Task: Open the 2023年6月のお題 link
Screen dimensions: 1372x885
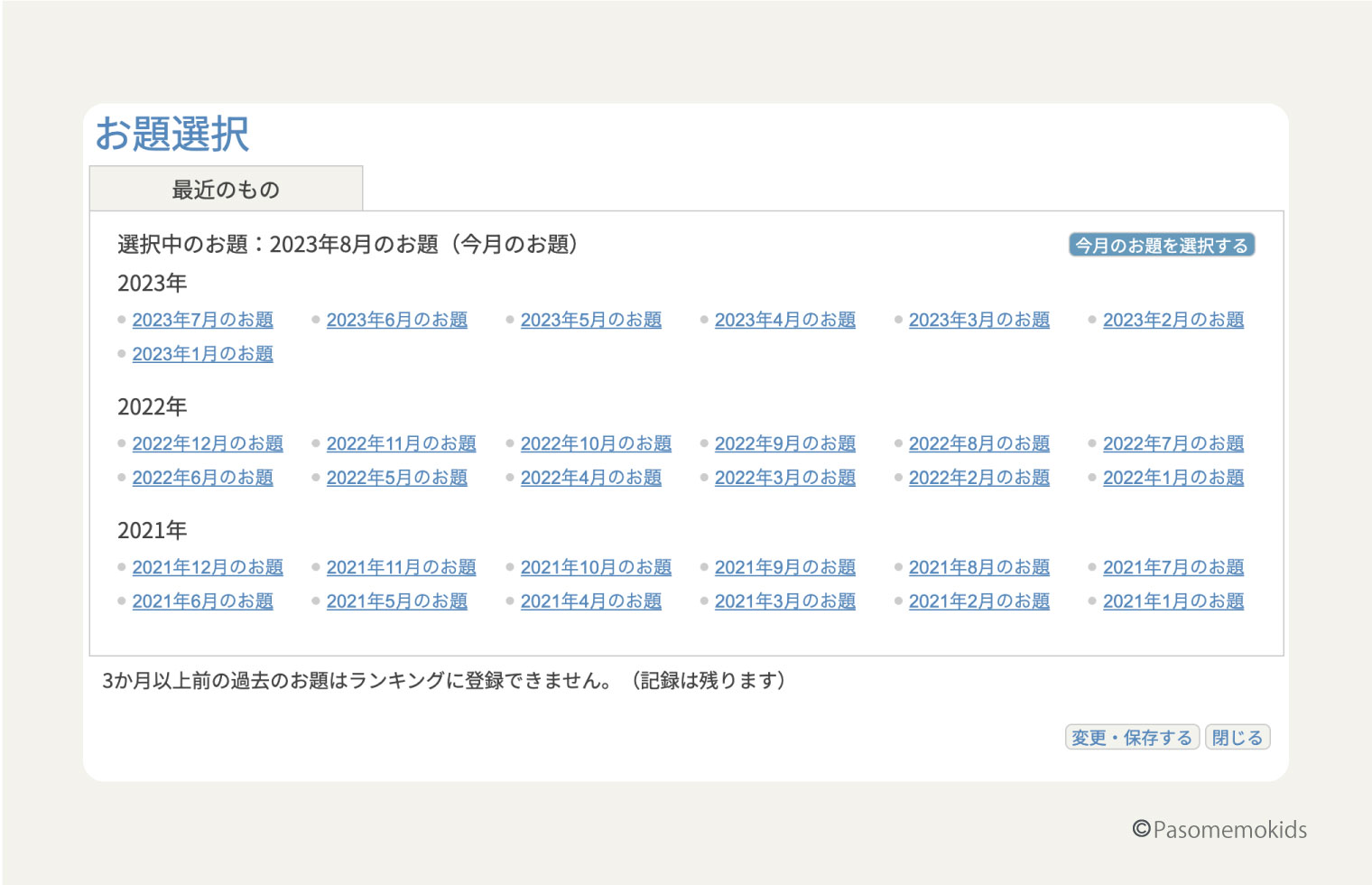Action: (x=396, y=320)
